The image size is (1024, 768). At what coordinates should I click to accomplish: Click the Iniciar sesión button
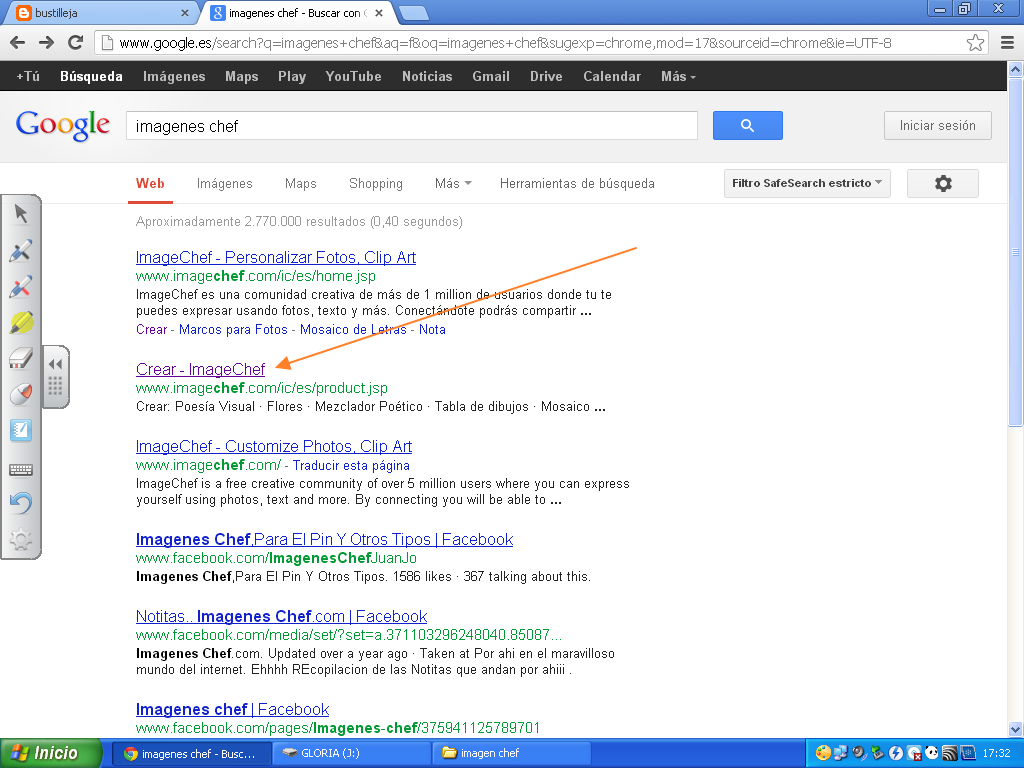click(937, 125)
